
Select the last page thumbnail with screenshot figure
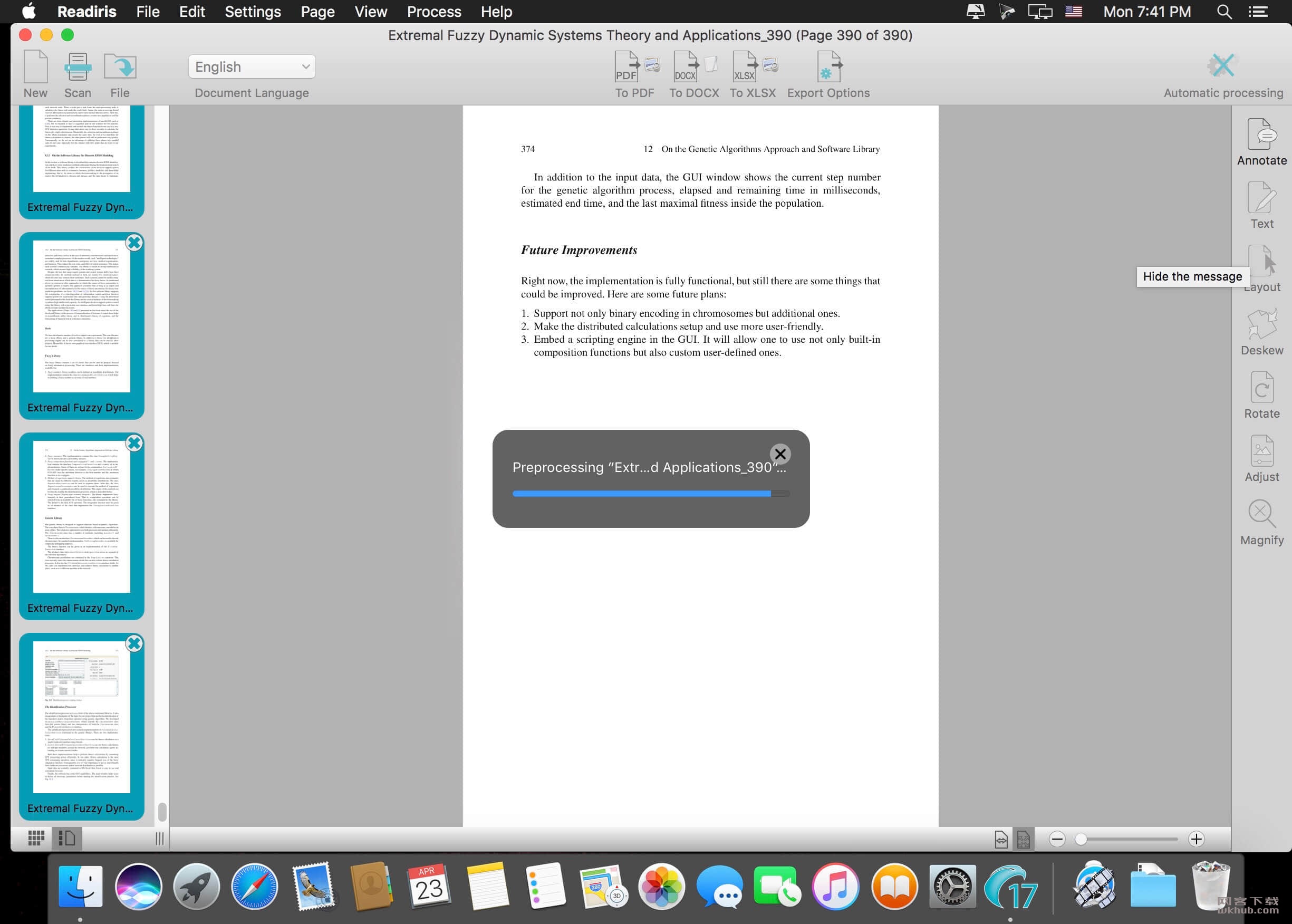point(81,727)
